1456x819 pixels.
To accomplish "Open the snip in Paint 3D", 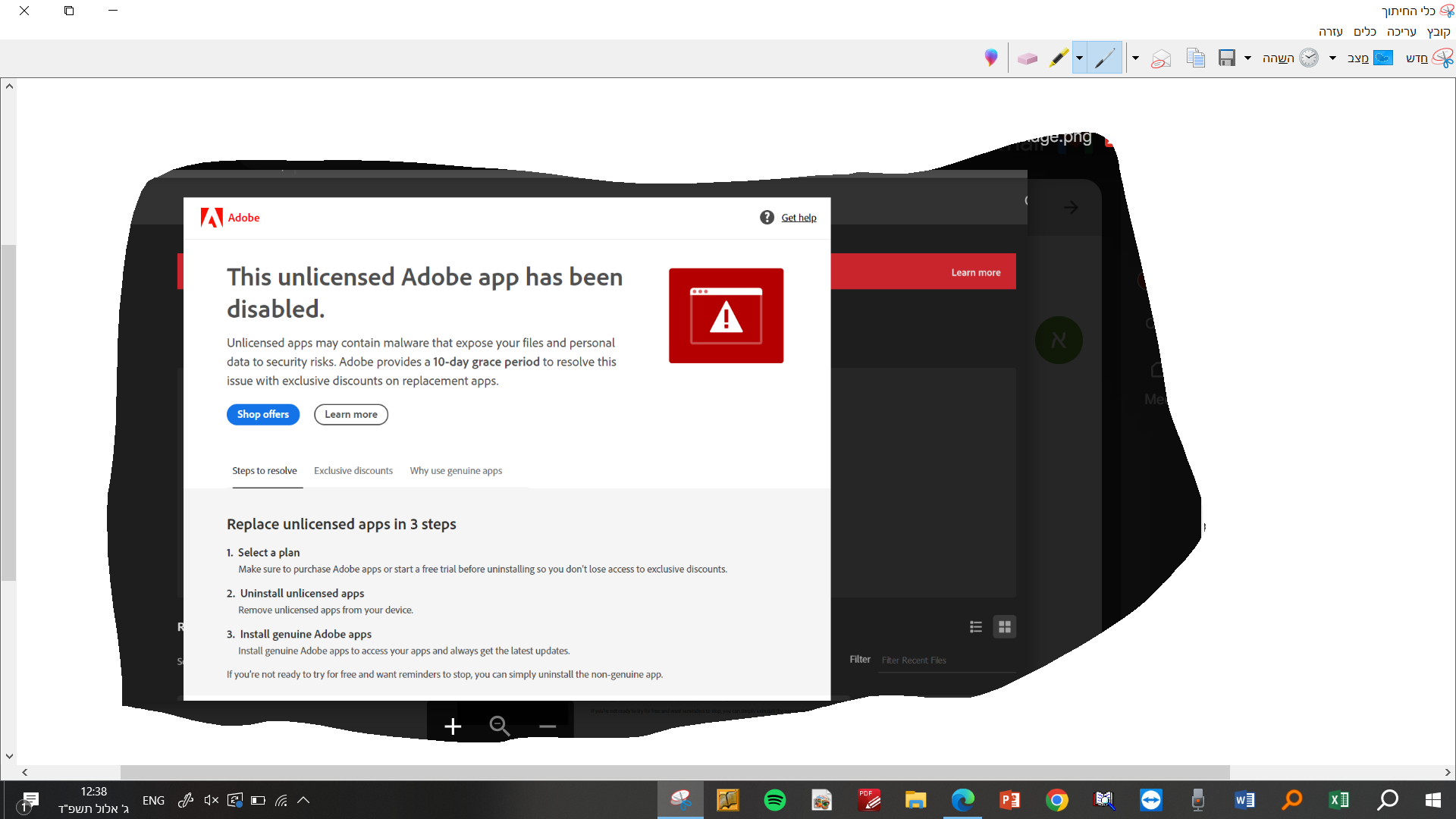I will point(991,58).
